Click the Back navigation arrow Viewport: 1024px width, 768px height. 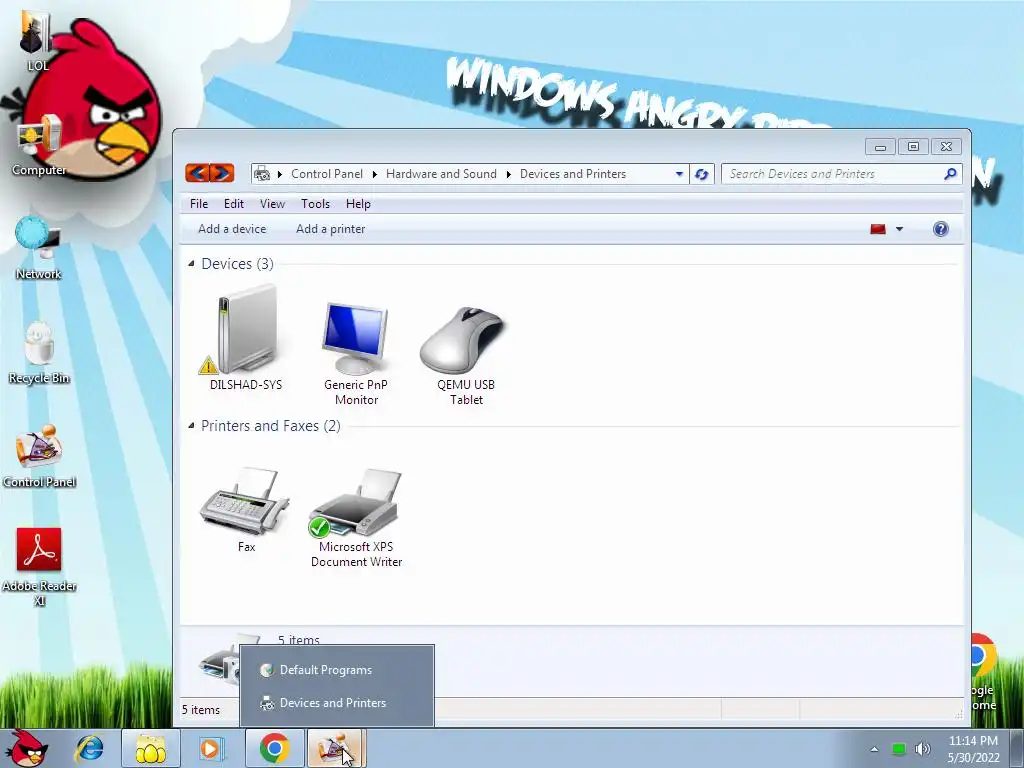coord(197,173)
